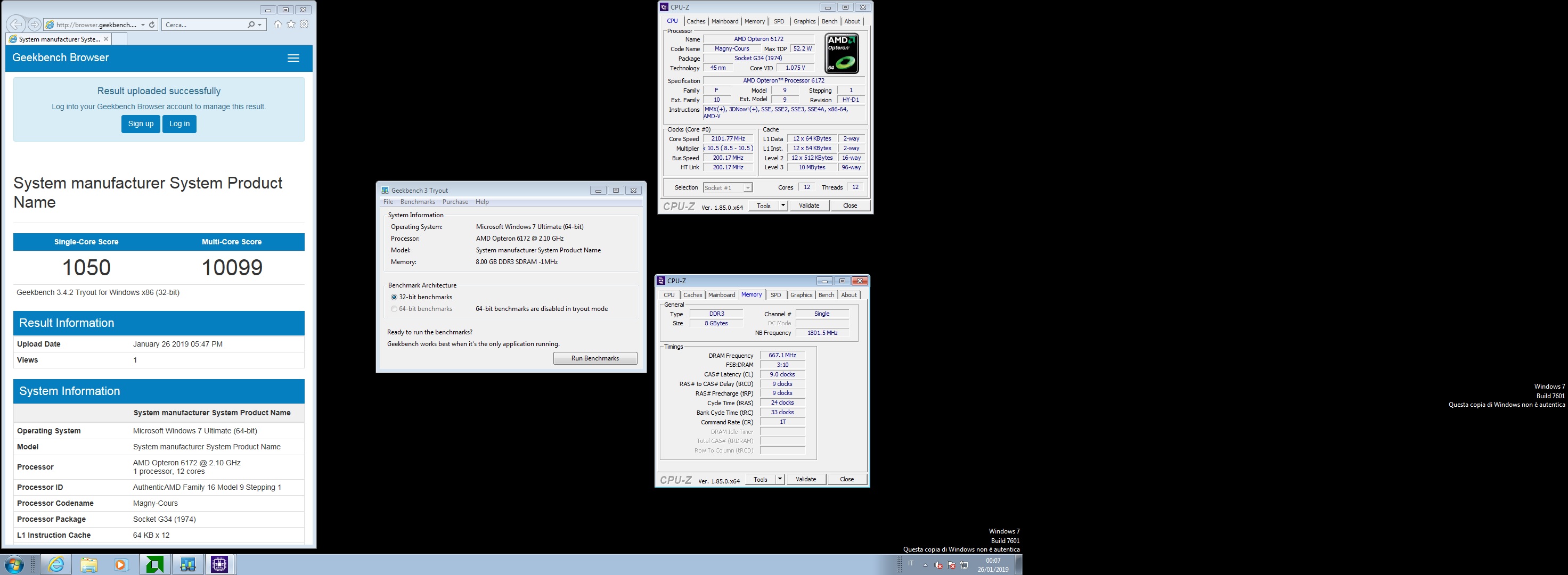The image size is (1568, 575).
Task: Click the top CPU-Z window title icon
Action: coord(664,7)
